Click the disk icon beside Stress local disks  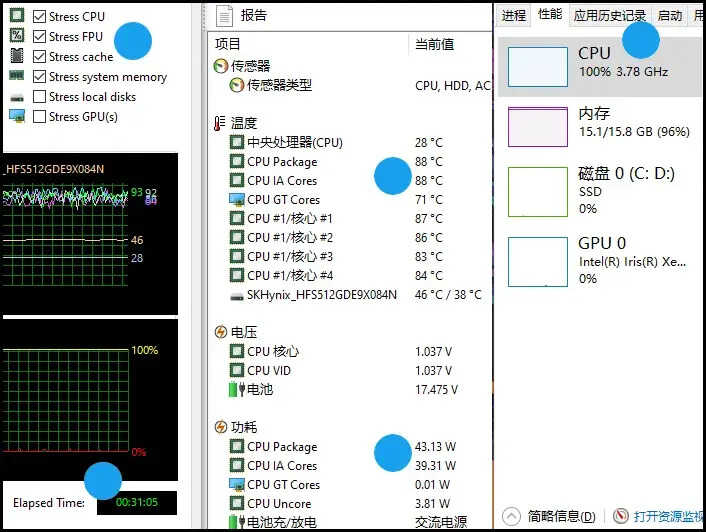tap(17, 98)
